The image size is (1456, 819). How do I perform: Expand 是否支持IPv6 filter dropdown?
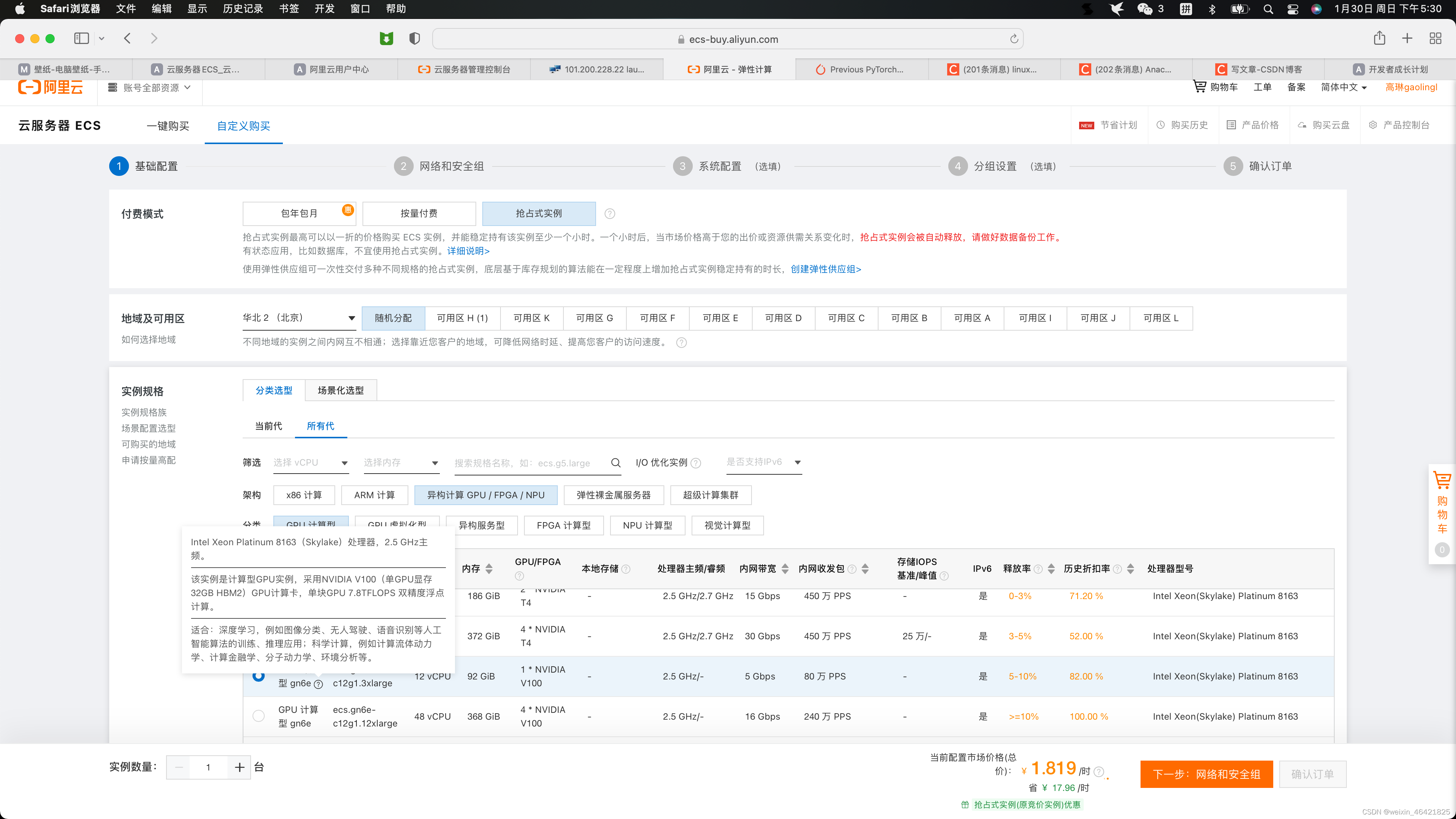(x=763, y=461)
